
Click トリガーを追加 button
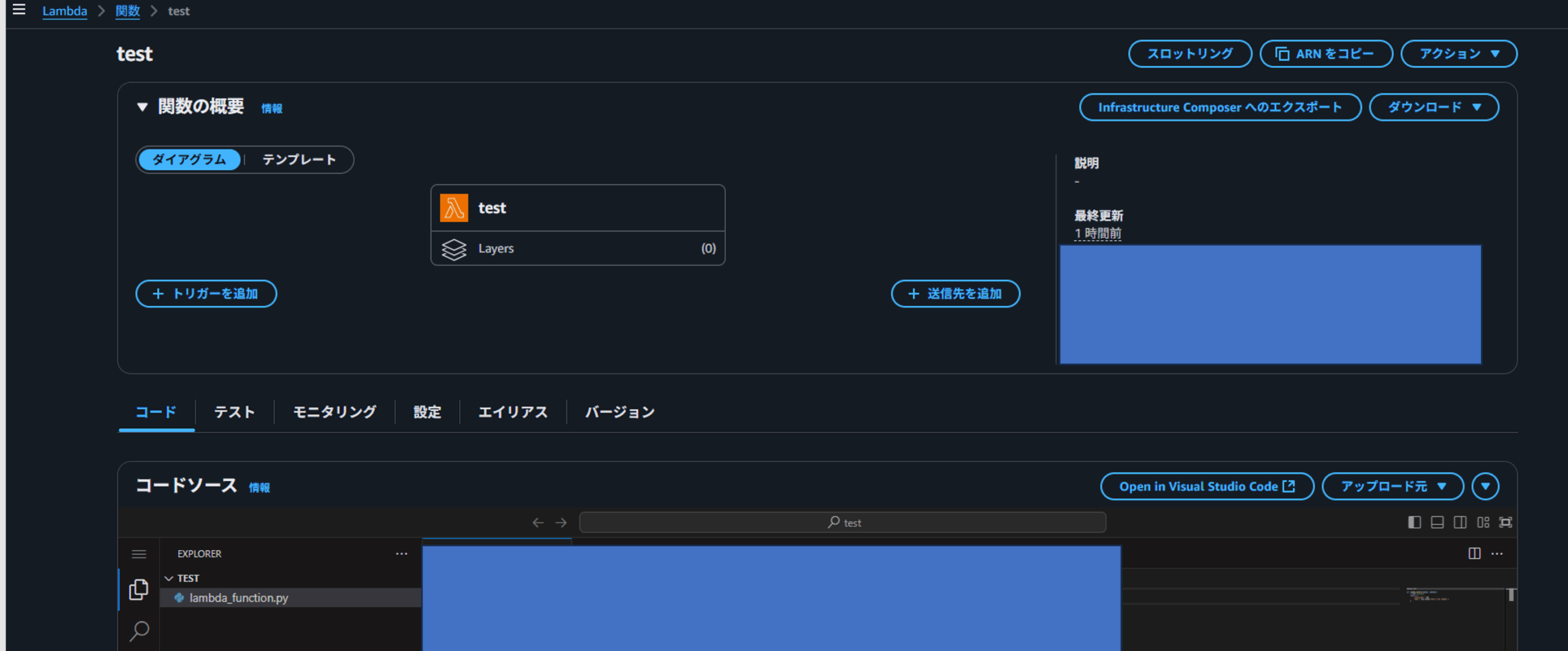206,294
